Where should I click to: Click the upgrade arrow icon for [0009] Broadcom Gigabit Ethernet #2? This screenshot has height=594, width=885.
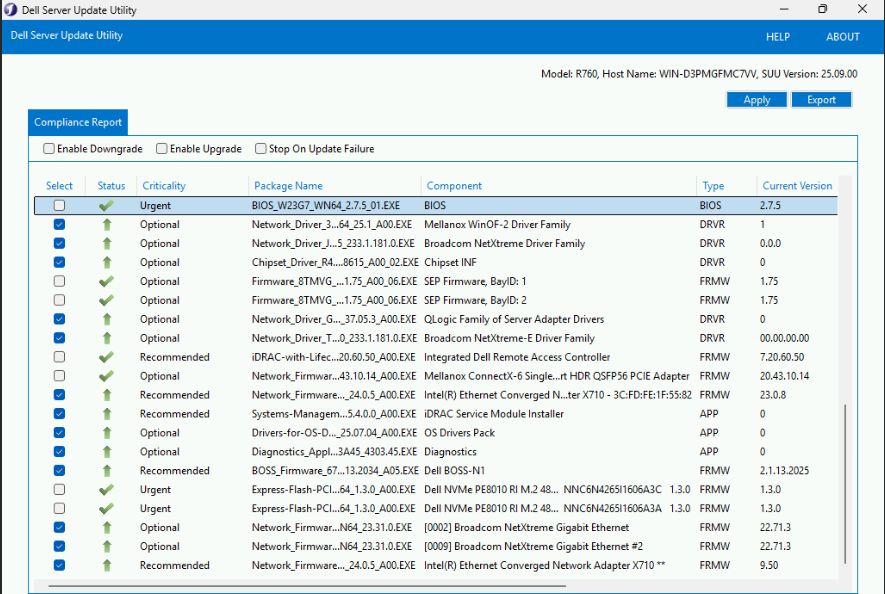tap(107, 547)
